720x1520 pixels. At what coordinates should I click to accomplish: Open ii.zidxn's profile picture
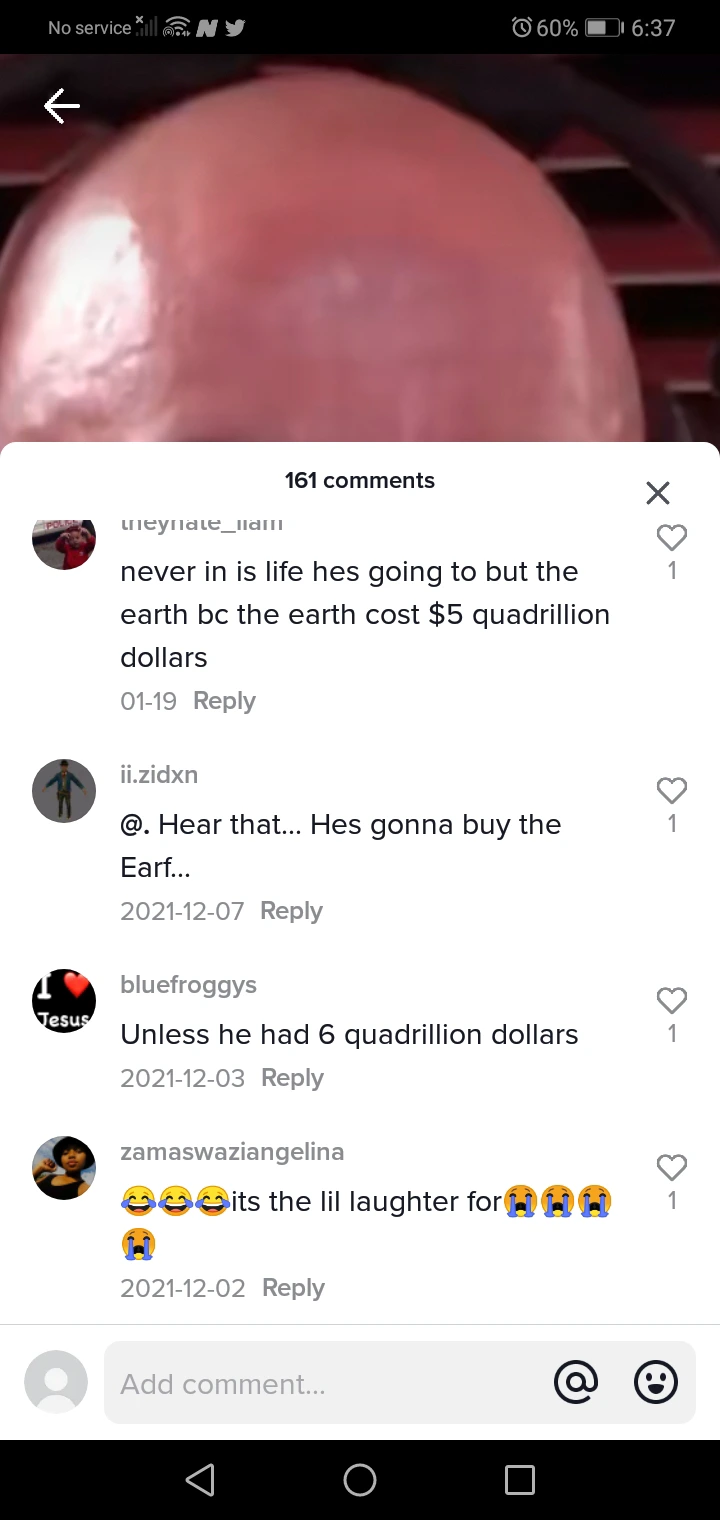(x=64, y=791)
